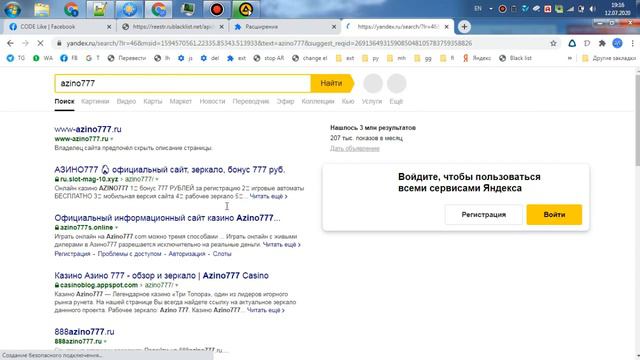The height and width of the screenshot is (360, 640).
Task: Open the FB bookmark
Action: pyautogui.click(x=69, y=58)
